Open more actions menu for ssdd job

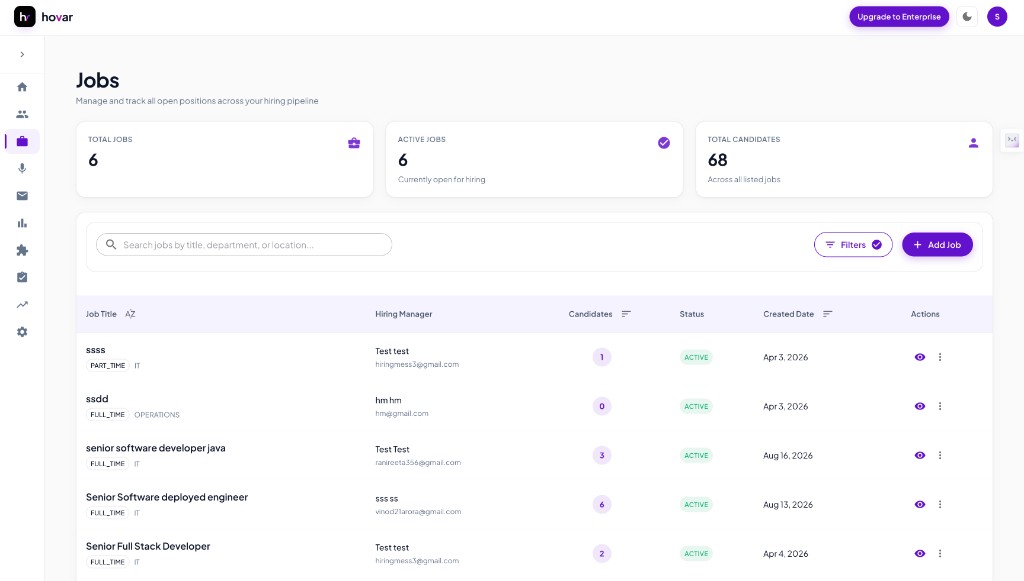click(x=940, y=406)
